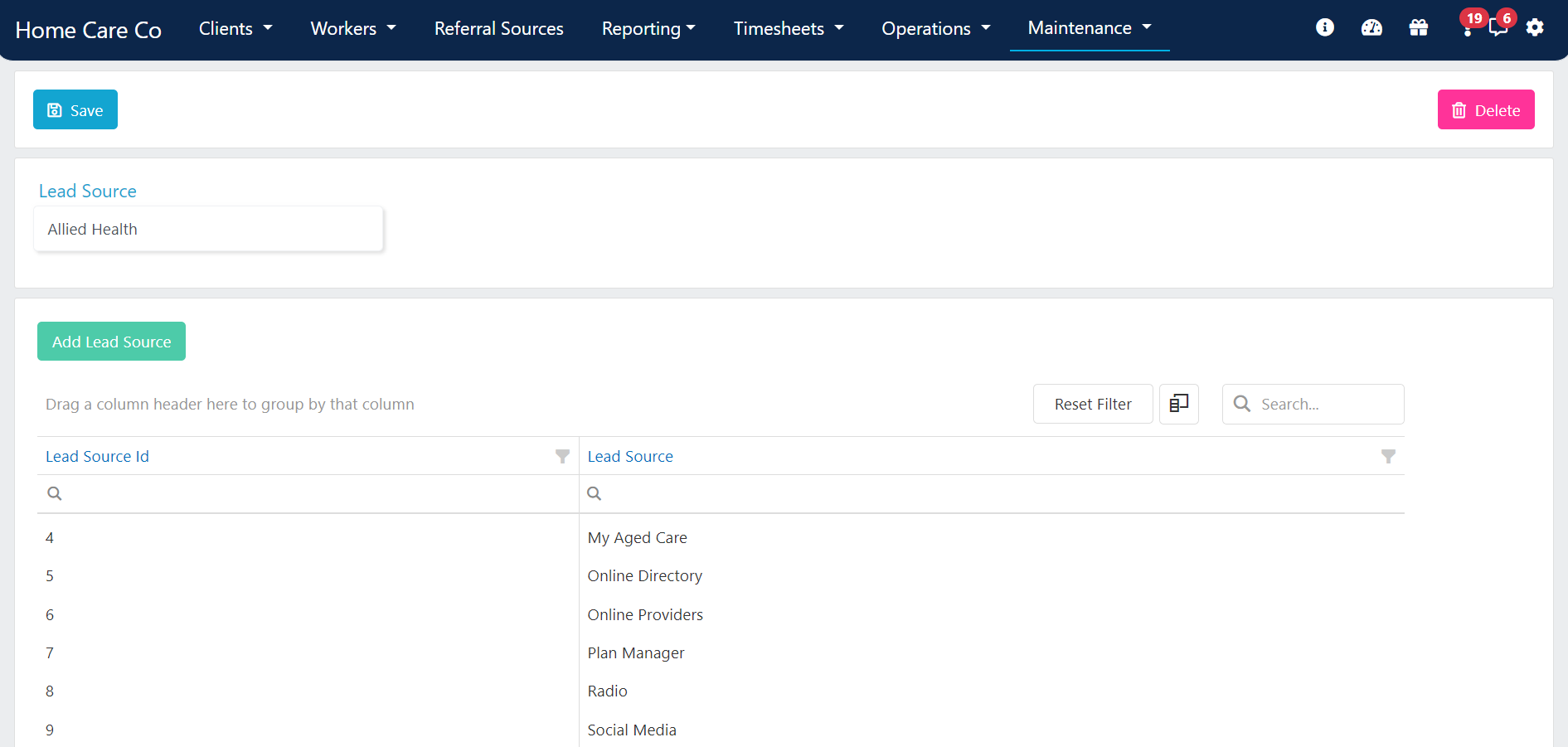This screenshot has width=1568, height=747.
Task: Click Lead Source Id cell 7
Action: [x=308, y=652]
